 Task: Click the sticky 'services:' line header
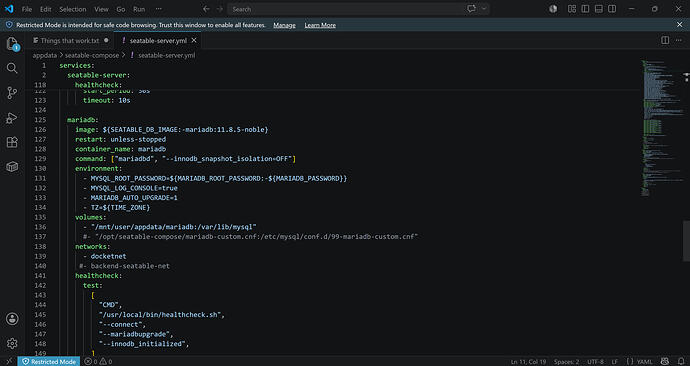point(77,66)
